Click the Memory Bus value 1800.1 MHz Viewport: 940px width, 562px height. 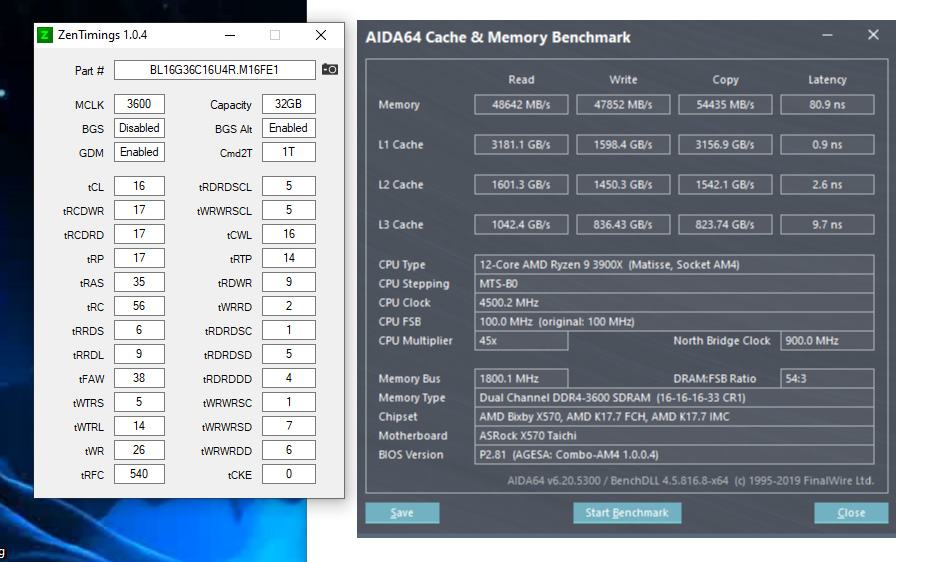[521, 378]
